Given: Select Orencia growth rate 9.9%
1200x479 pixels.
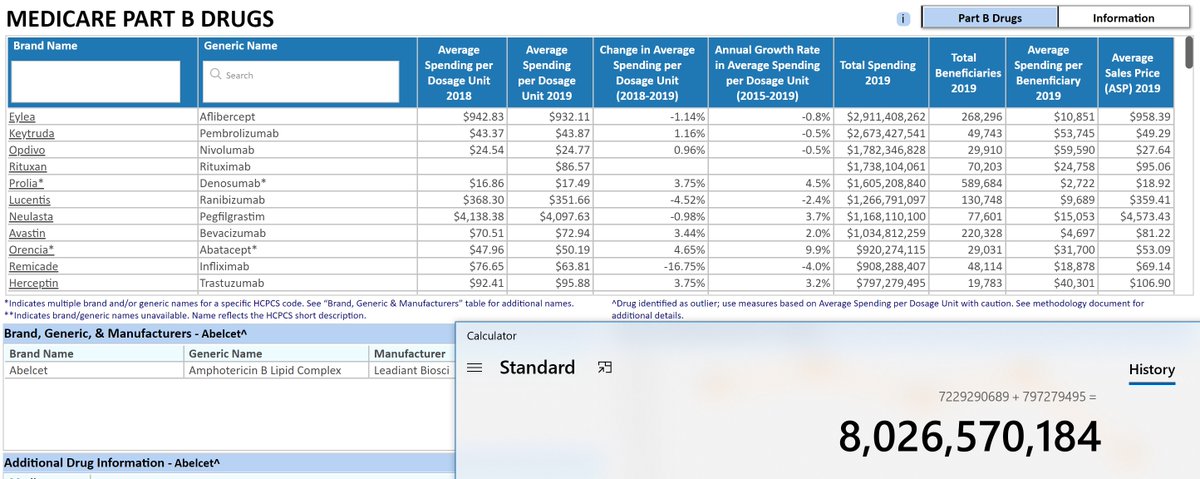Looking at the screenshot, I should (818, 250).
